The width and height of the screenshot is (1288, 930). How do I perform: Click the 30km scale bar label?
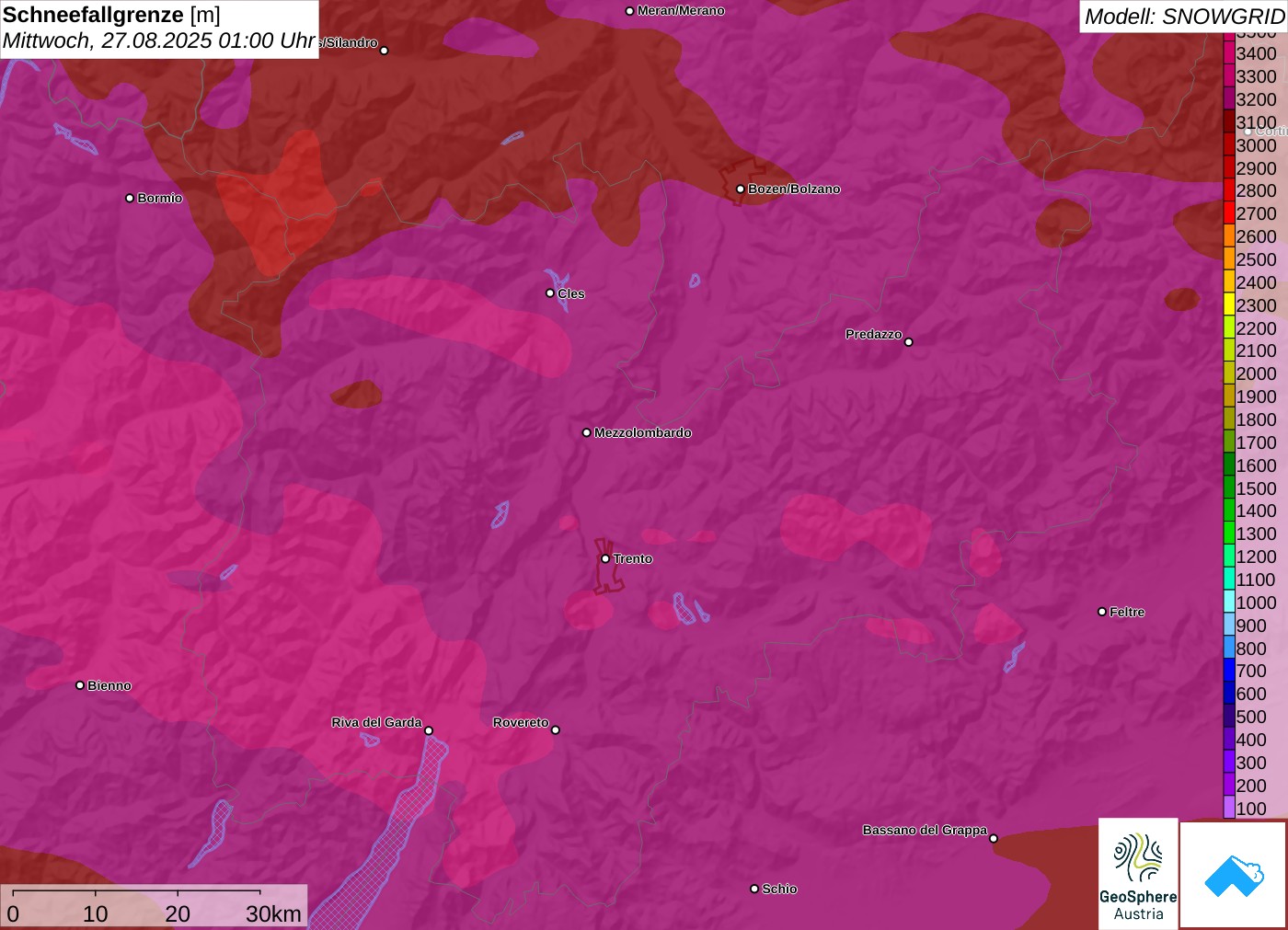tap(273, 913)
